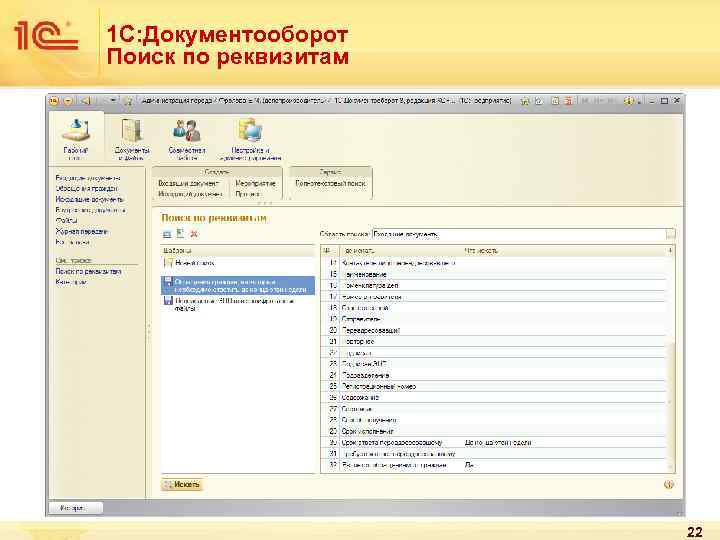Viewport: 720px width, 540px height.
Task: Open Полнотекстовый поиск from Сервис
Action: click(x=331, y=183)
